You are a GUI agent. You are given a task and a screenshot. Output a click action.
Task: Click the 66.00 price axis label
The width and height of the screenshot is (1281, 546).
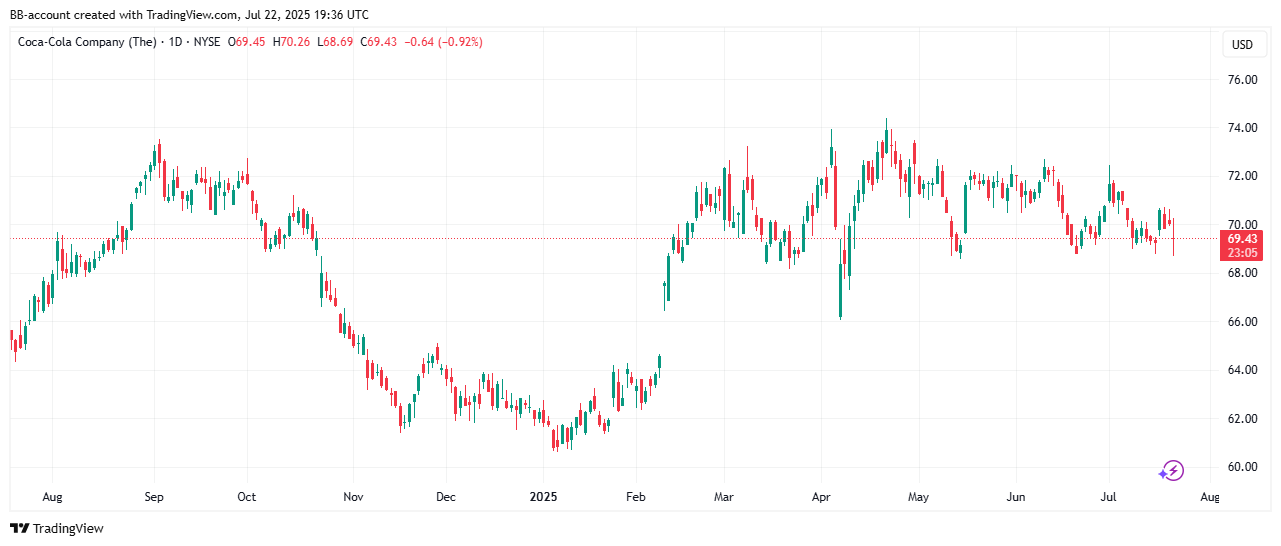[x=1242, y=321]
